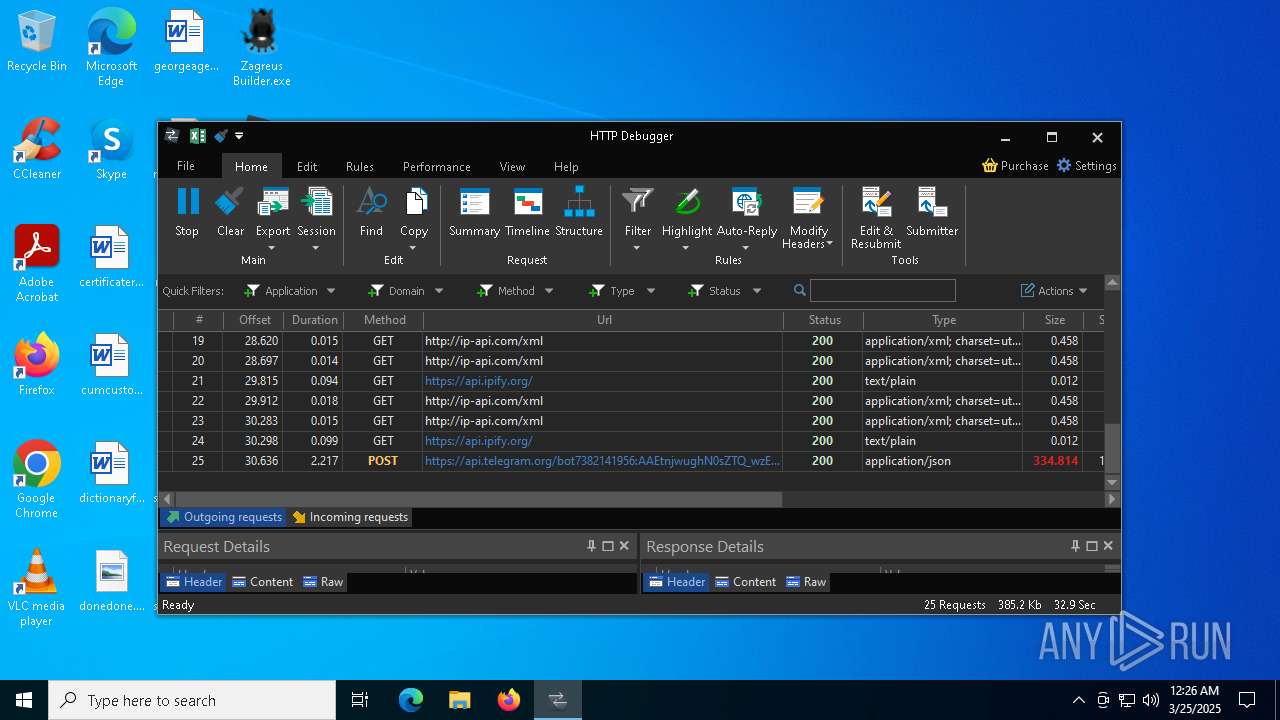1280x720 pixels.
Task: Show the Summary view
Action: point(474,212)
